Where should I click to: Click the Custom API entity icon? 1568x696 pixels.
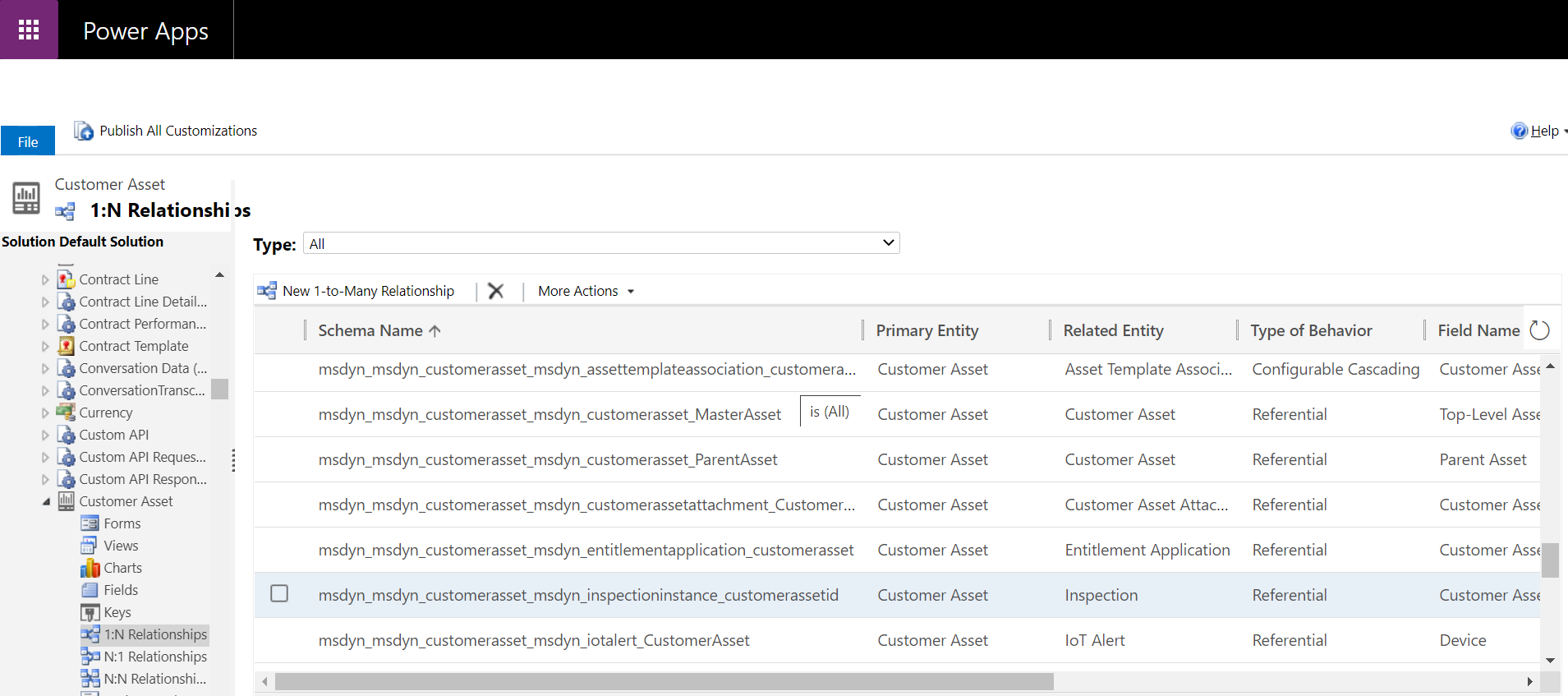point(66,434)
